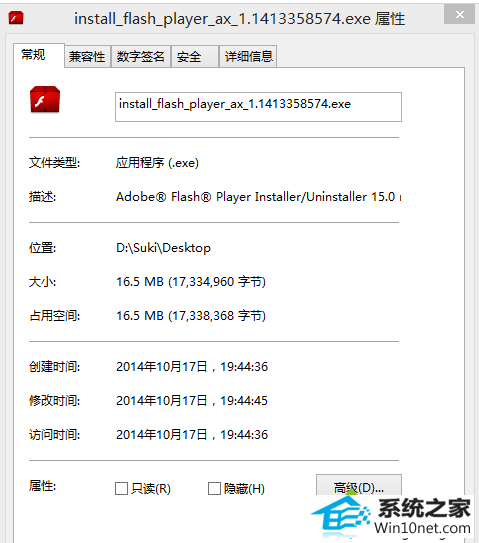Click the window title text install_flash_player_ax 属性

click(x=240, y=19)
